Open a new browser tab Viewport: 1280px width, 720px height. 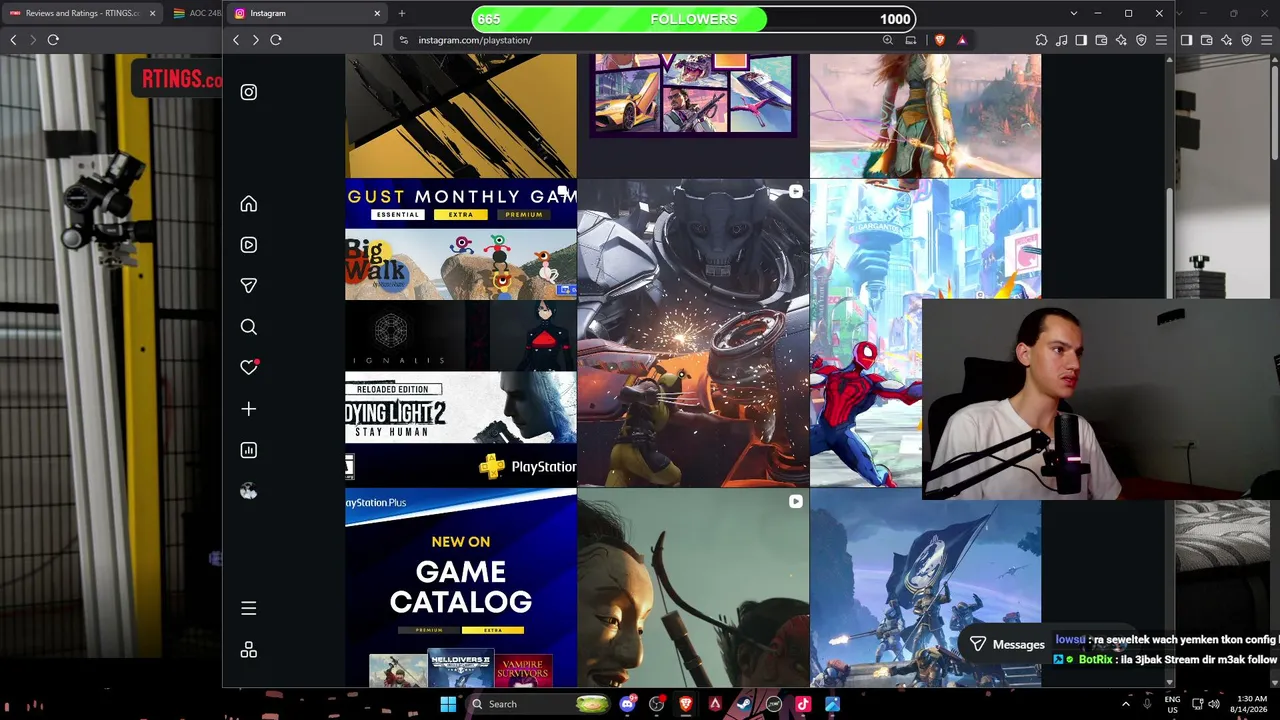[402, 13]
